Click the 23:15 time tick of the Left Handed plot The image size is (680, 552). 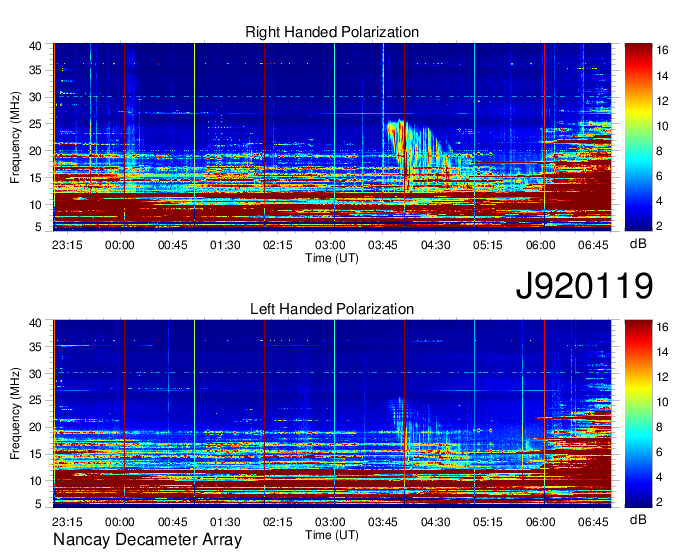pos(67,522)
